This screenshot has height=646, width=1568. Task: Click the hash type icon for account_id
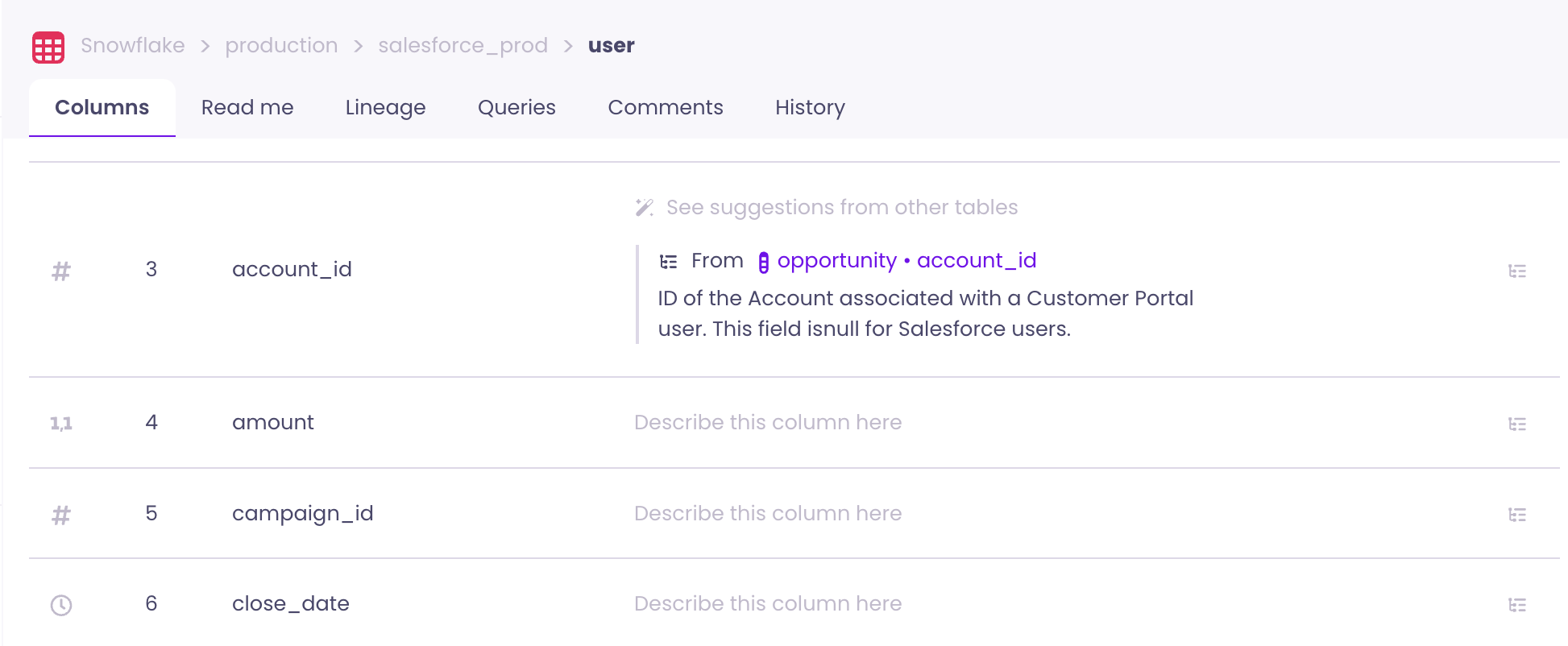click(61, 271)
